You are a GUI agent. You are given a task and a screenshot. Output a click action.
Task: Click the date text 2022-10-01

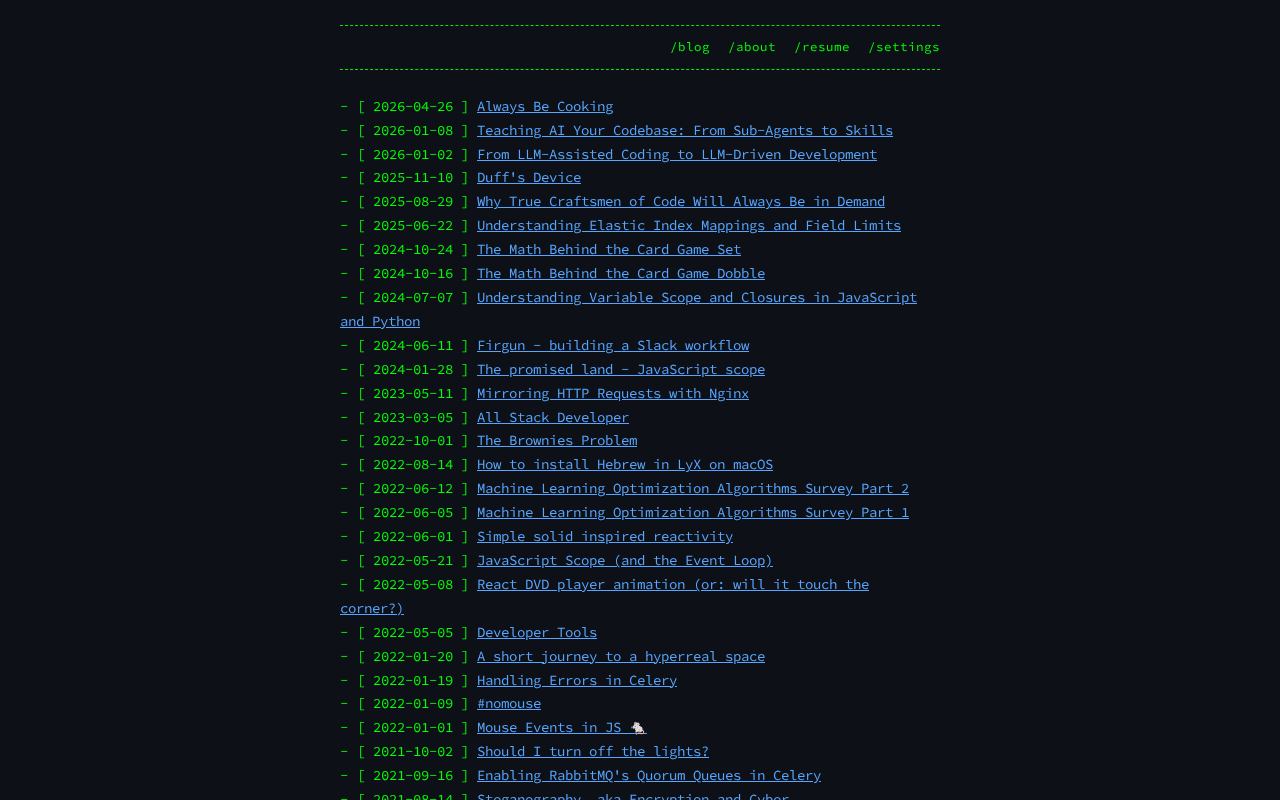point(413,440)
